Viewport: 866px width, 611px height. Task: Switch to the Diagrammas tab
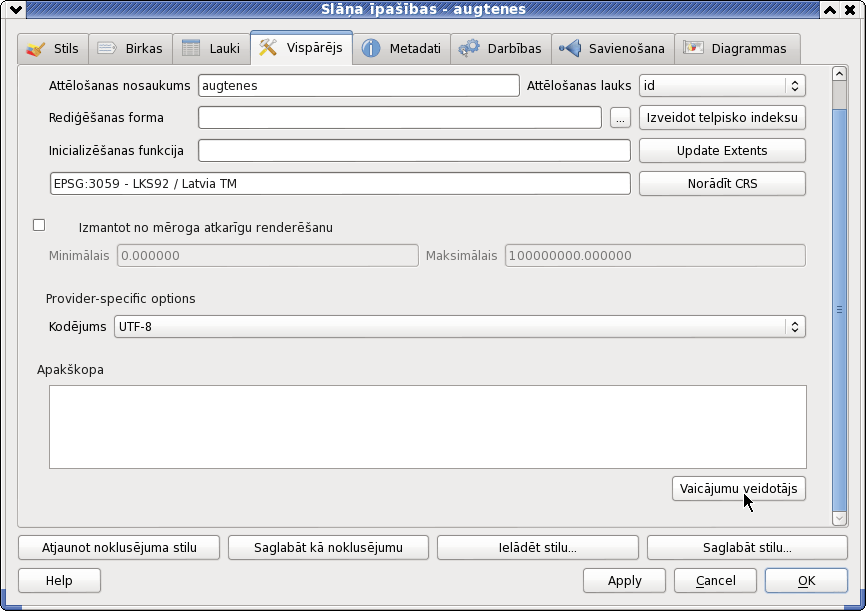click(737, 49)
